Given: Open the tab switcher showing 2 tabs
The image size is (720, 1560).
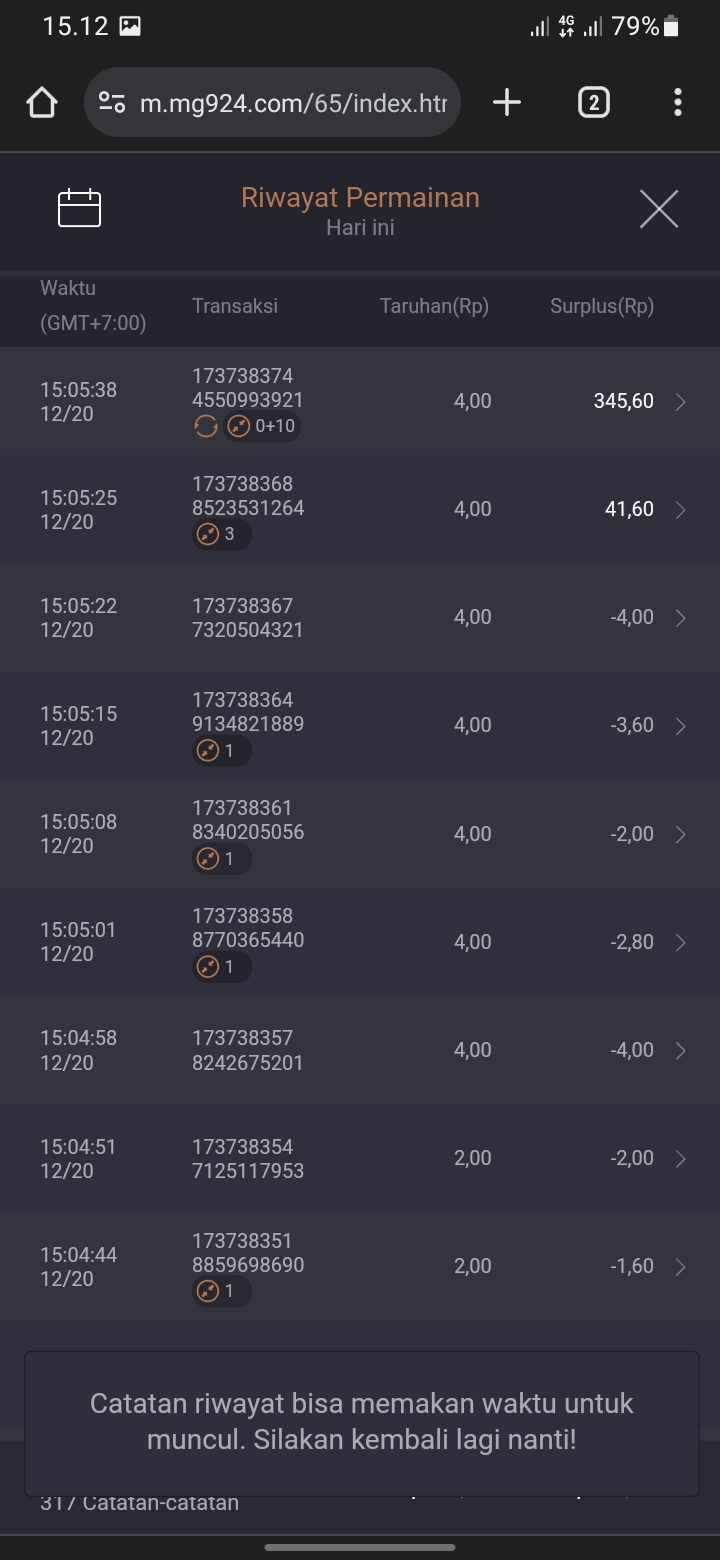Looking at the screenshot, I should point(593,102).
